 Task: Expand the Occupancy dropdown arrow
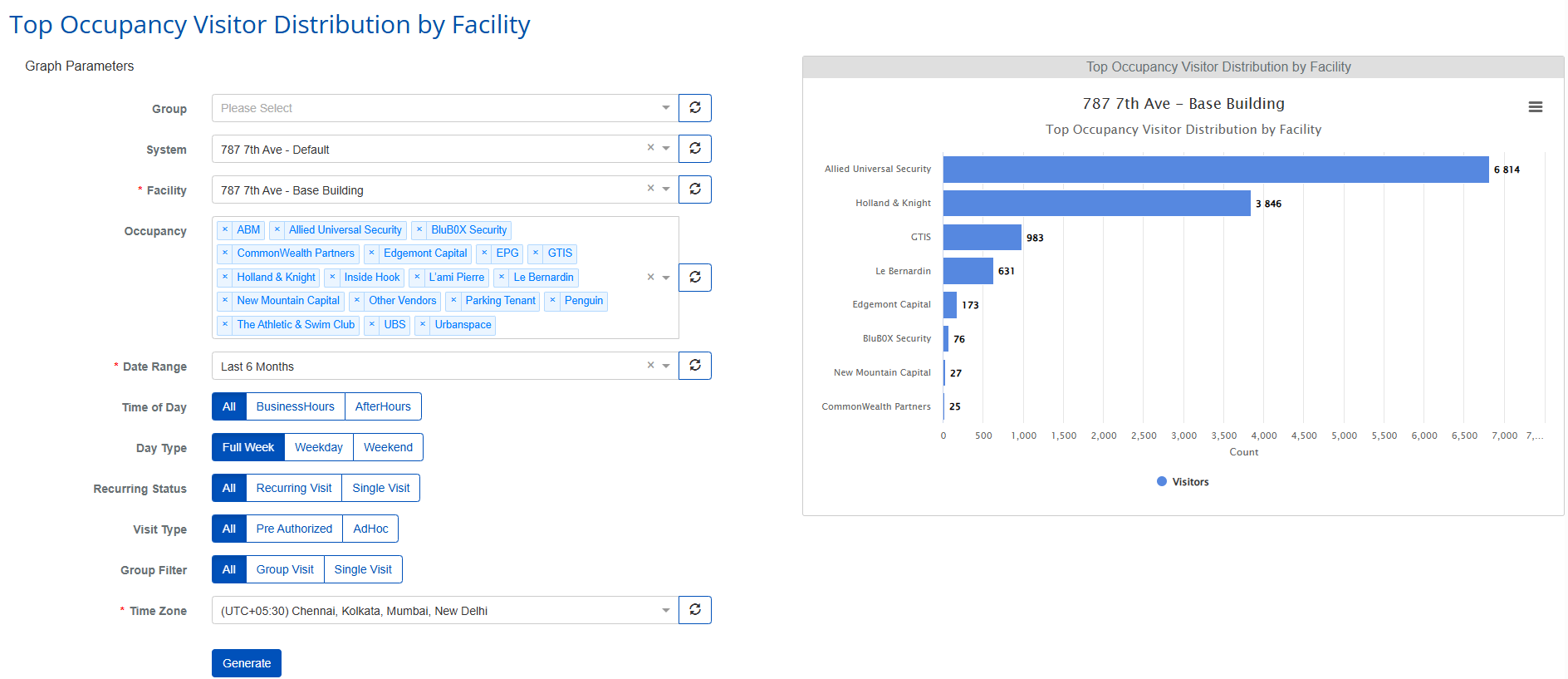(x=666, y=278)
